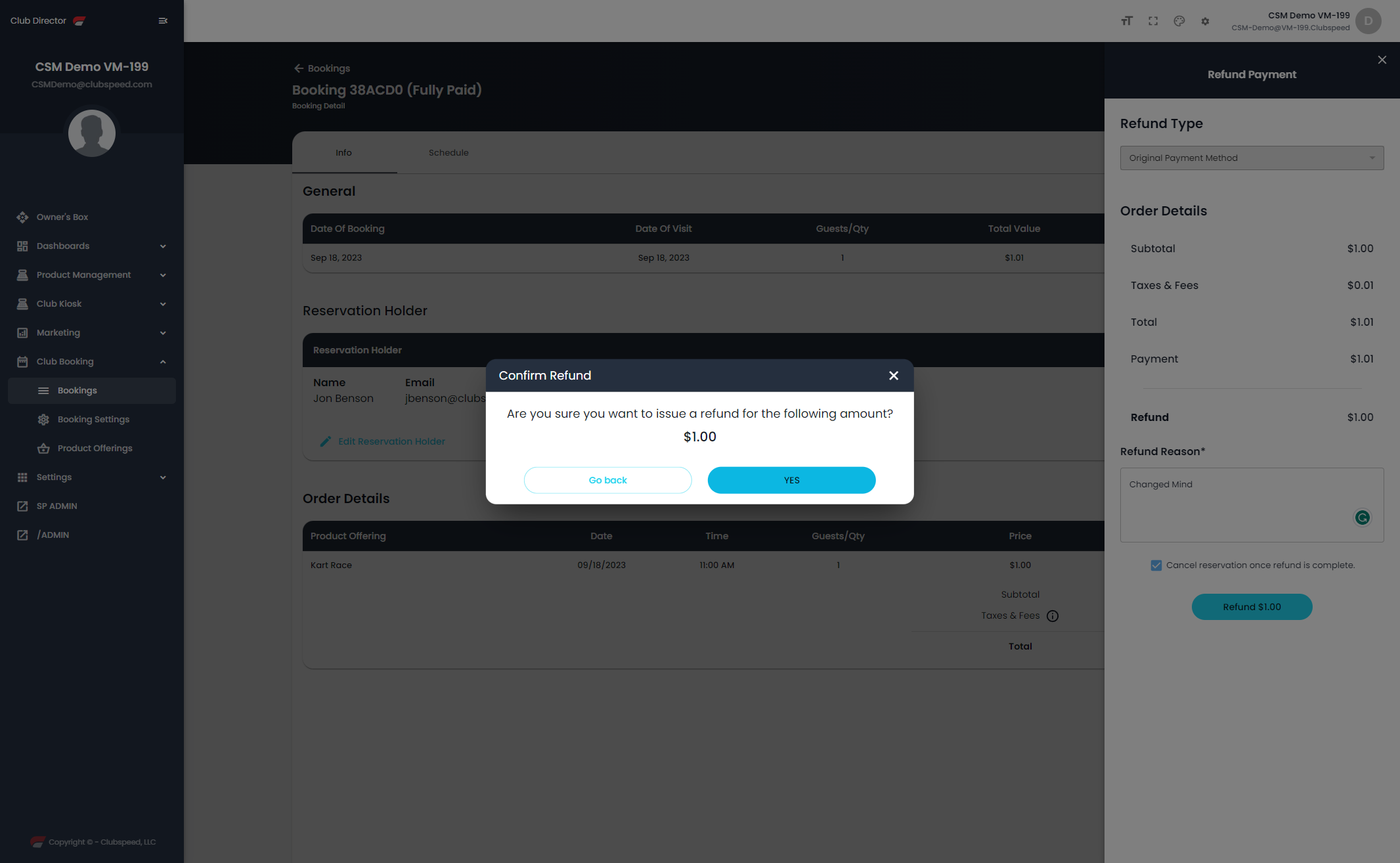Click the 11:00 AM time cell
The image size is (1400, 863).
pos(716,565)
